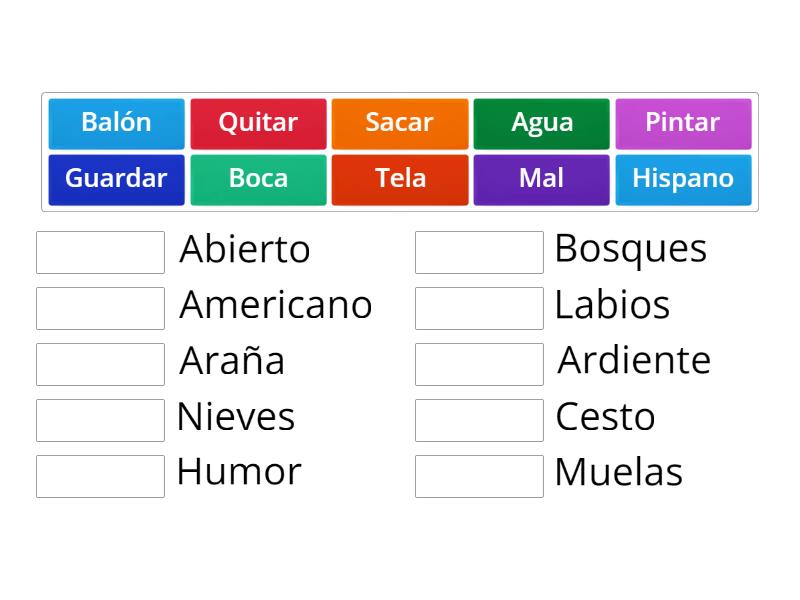Select the Balón word tile
The width and height of the screenshot is (800, 600).
116,123
